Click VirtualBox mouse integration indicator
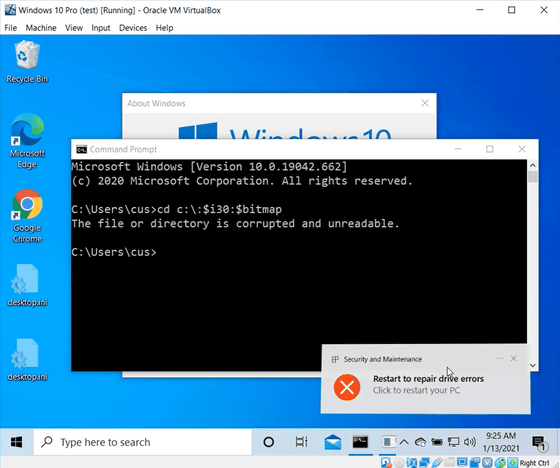Viewport: 560px width, 468px height. [x=500, y=463]
